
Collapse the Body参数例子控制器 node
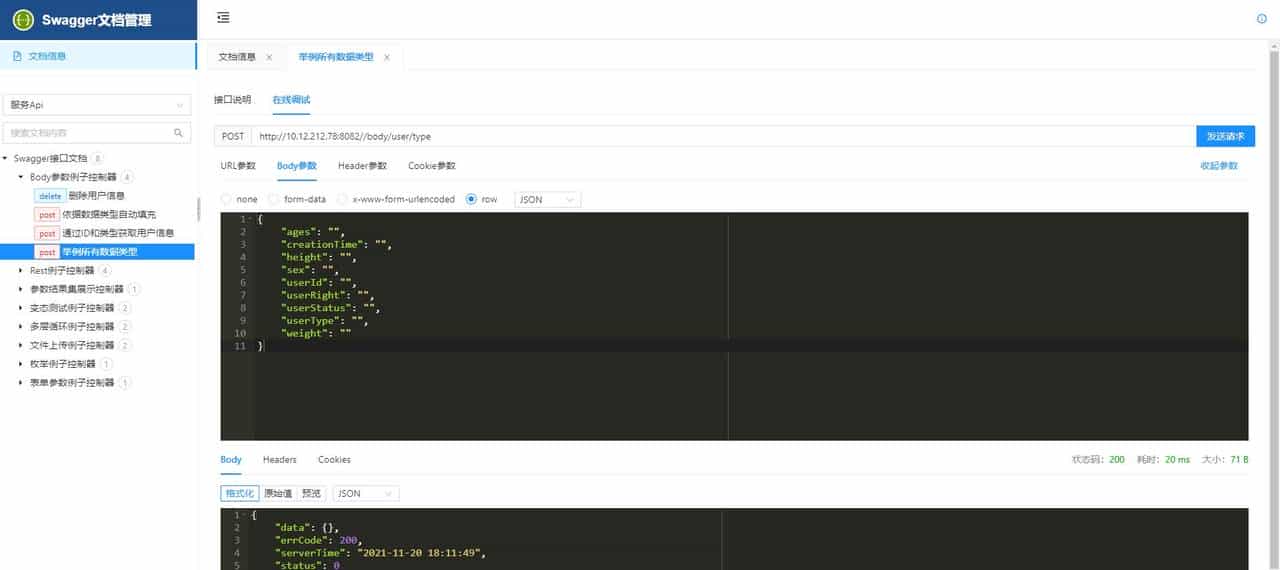22,177
